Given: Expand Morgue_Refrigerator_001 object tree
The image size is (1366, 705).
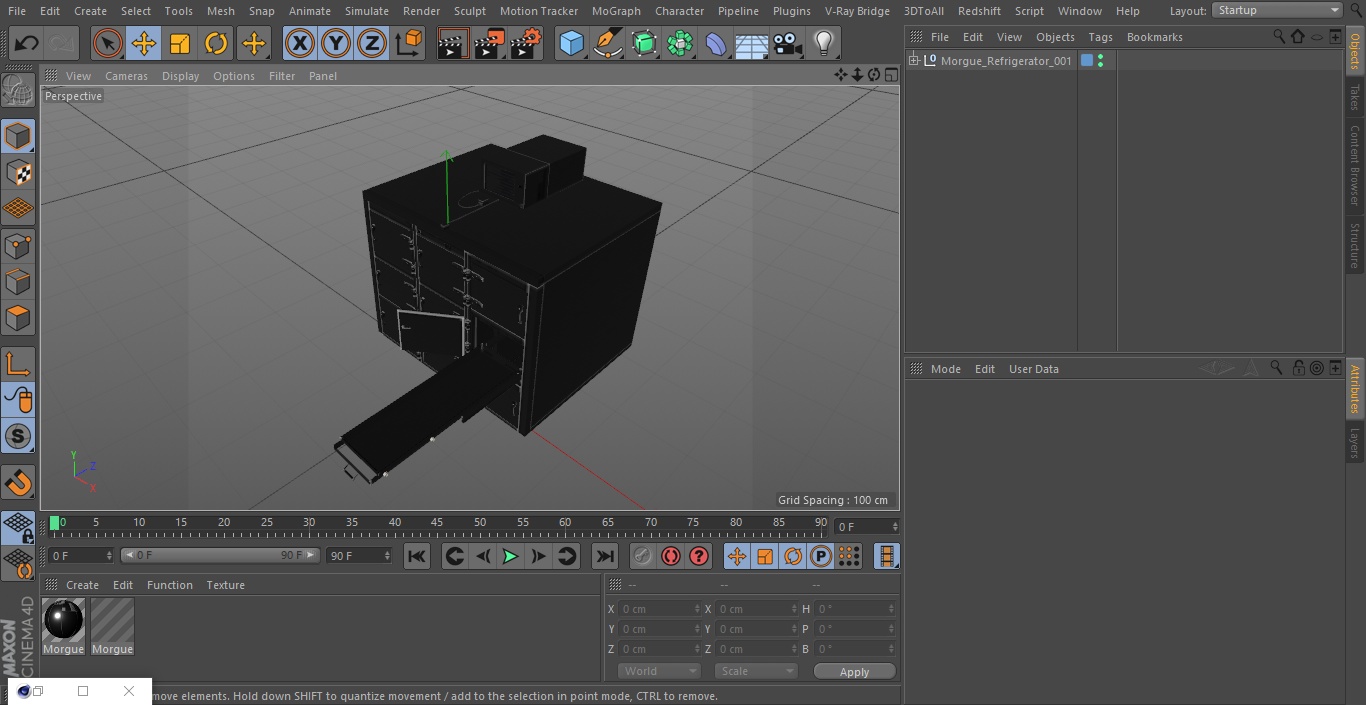Looking at the screenshot, I should tap(913, 61).
